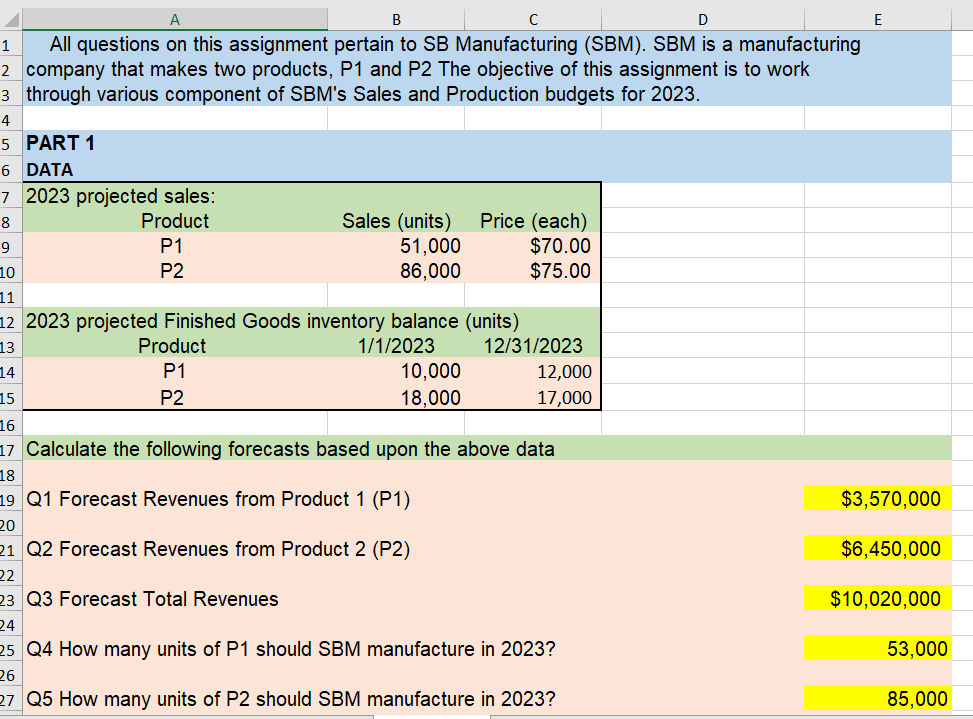973x719 pixels.
Task: Select the P2 sales units 86,000 cell
Action: [x=396, y=271]
